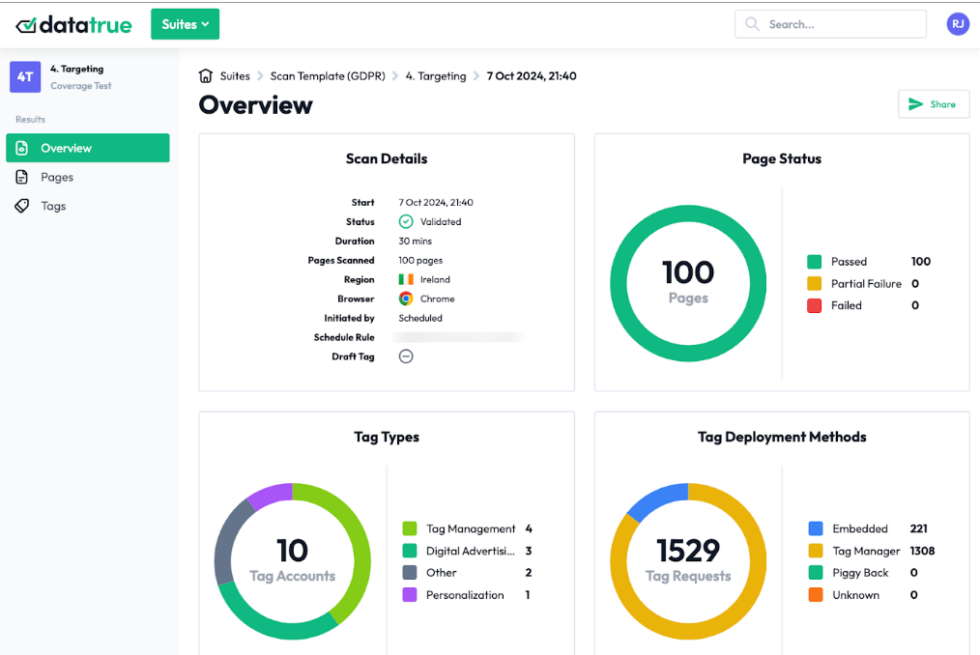Open Scan Template (GDPR) breadcrumb

328,76
